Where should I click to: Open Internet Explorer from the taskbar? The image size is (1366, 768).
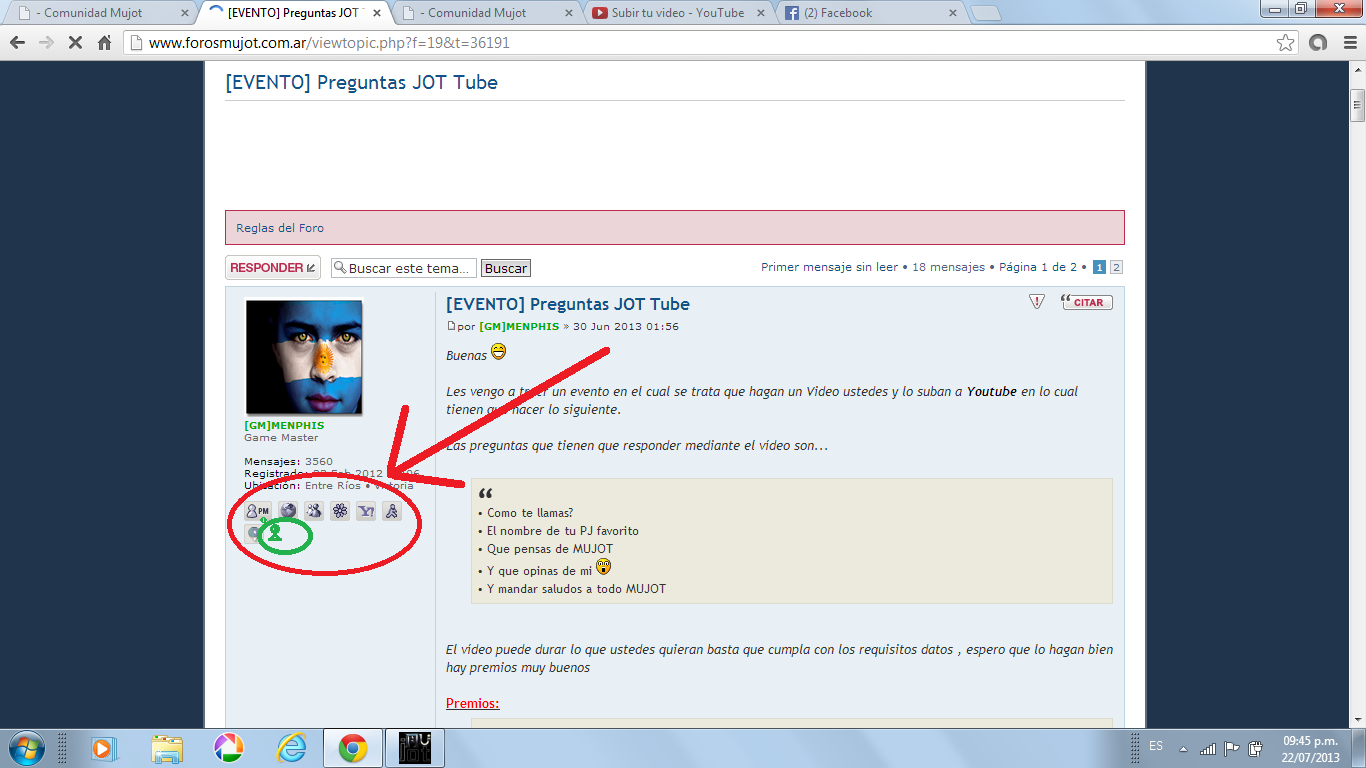(x=291, y=747)
